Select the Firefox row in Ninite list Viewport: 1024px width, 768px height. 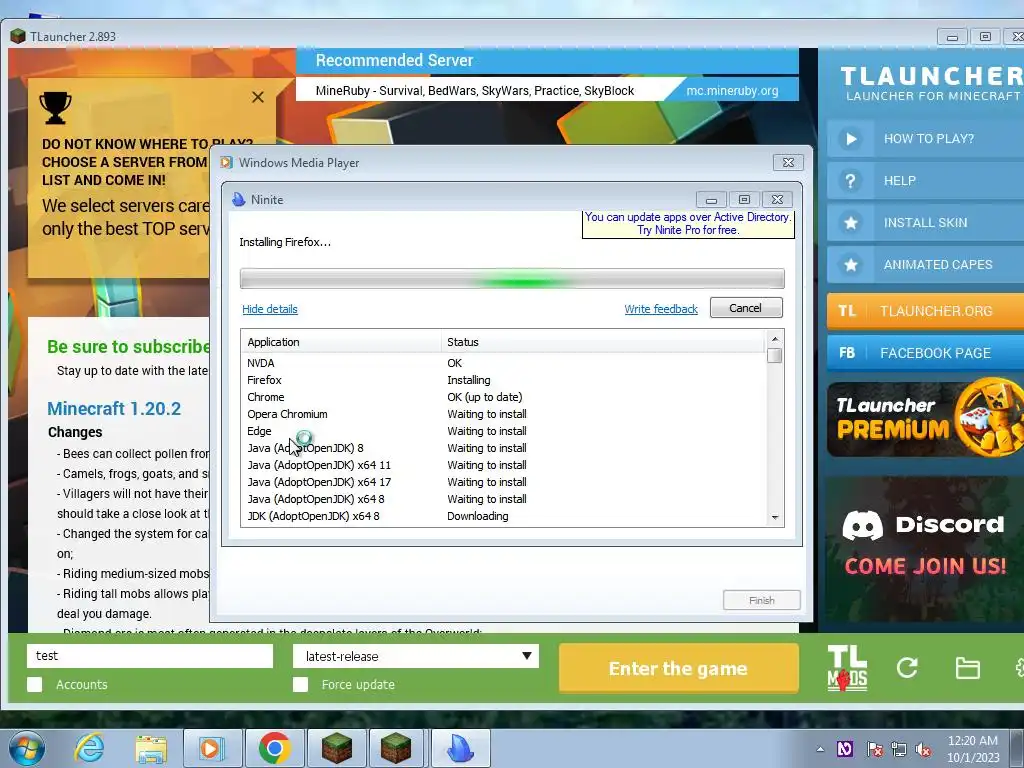tap(504, 380)
